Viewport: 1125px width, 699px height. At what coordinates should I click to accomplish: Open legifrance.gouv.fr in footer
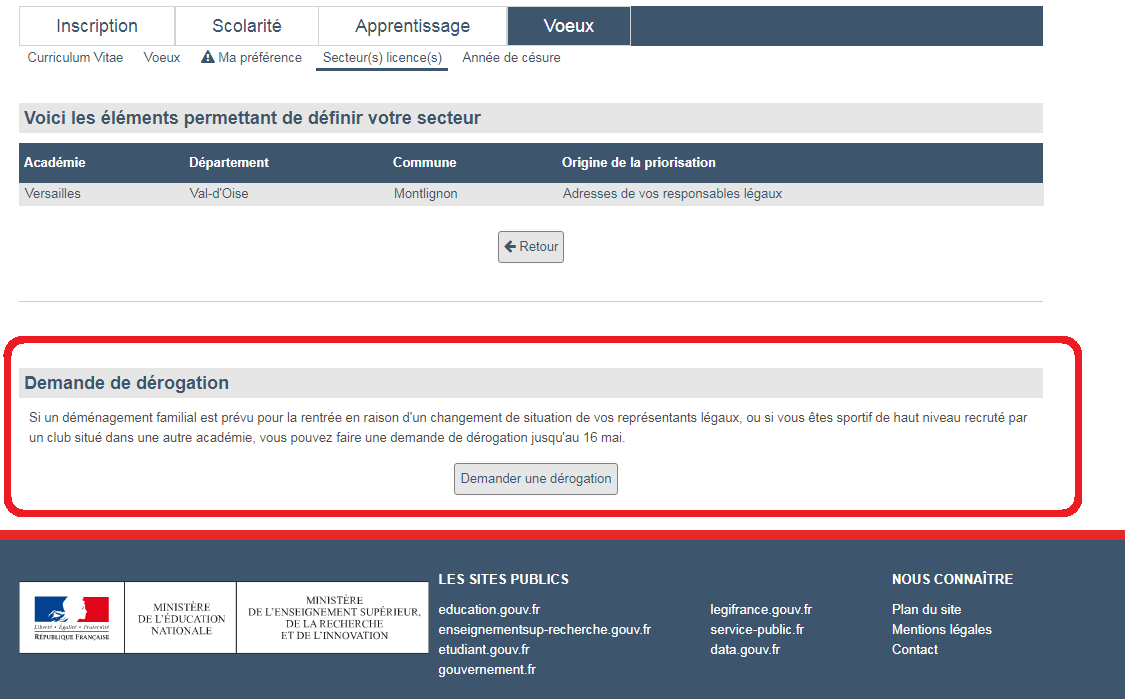pos(760,610)
